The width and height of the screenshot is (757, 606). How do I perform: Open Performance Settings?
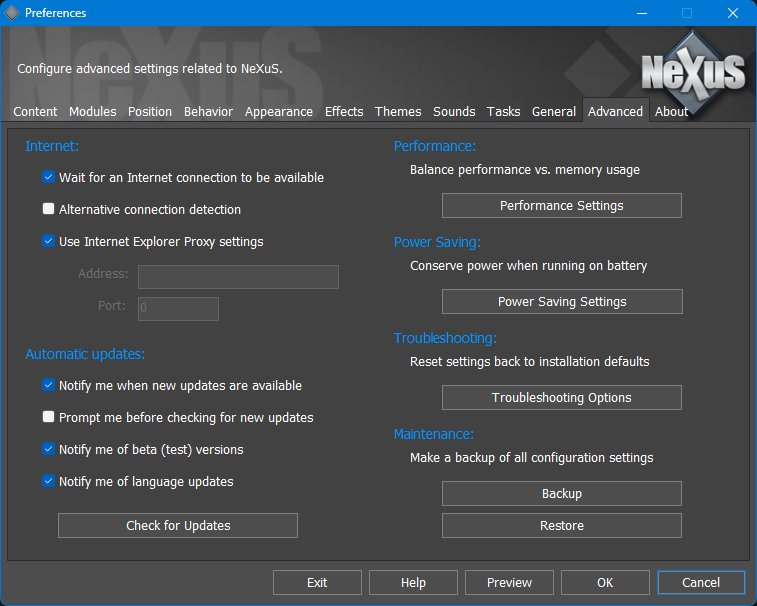(x=561, y=206)
